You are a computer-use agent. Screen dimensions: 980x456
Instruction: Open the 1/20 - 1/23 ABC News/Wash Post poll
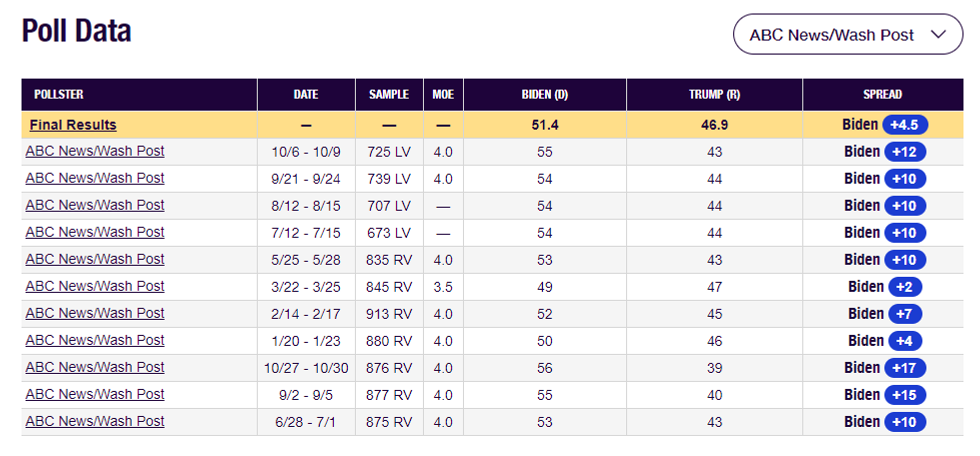[x=95, y=340]
